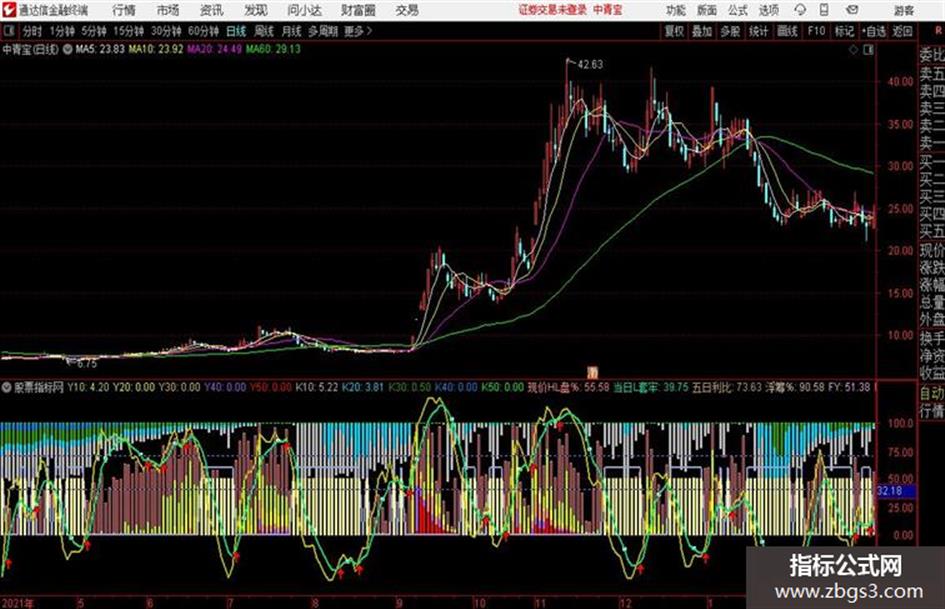Open the 市场 menu
The height and width of the screenshot is (609, 945).
click(168, 10)
